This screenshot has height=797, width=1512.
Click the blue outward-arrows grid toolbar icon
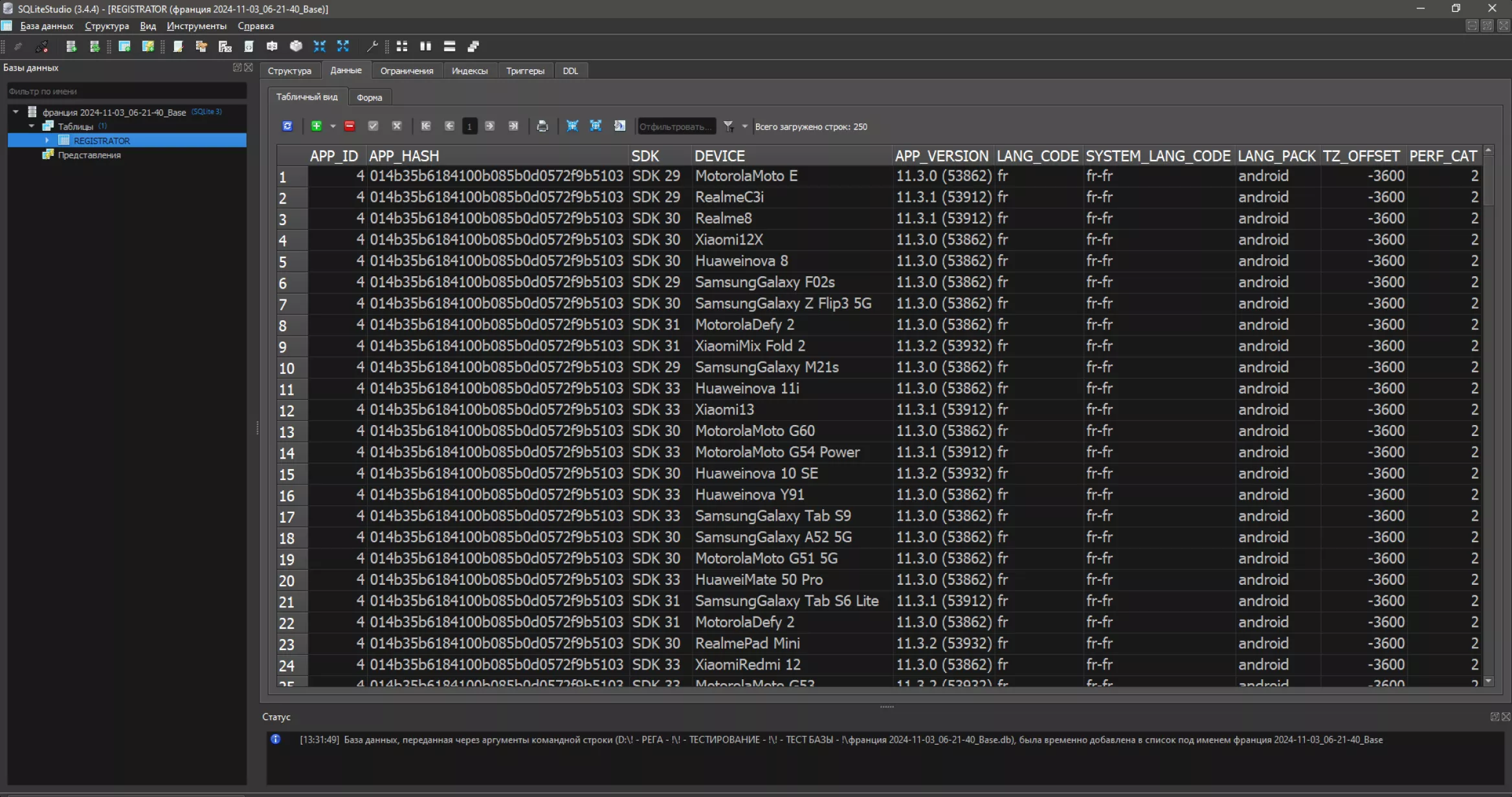click(x=595, y=126)
